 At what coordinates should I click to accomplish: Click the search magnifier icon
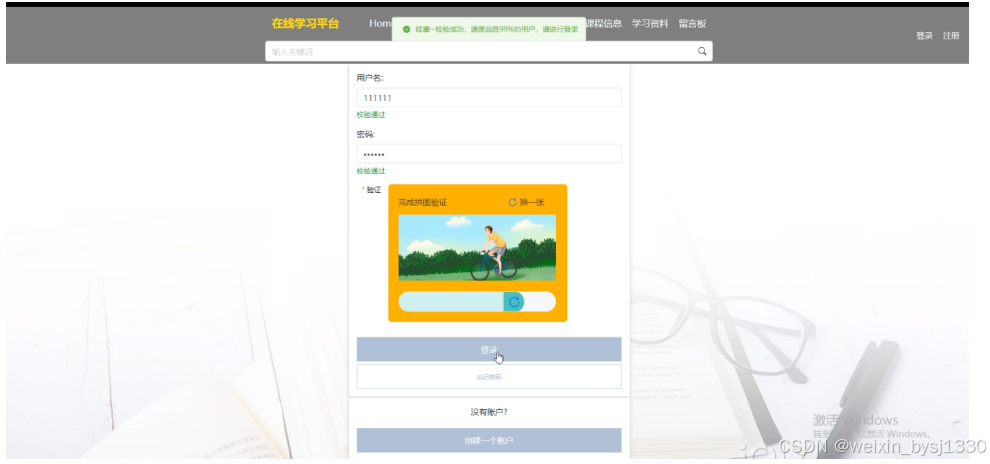click(x=702, y=51)
